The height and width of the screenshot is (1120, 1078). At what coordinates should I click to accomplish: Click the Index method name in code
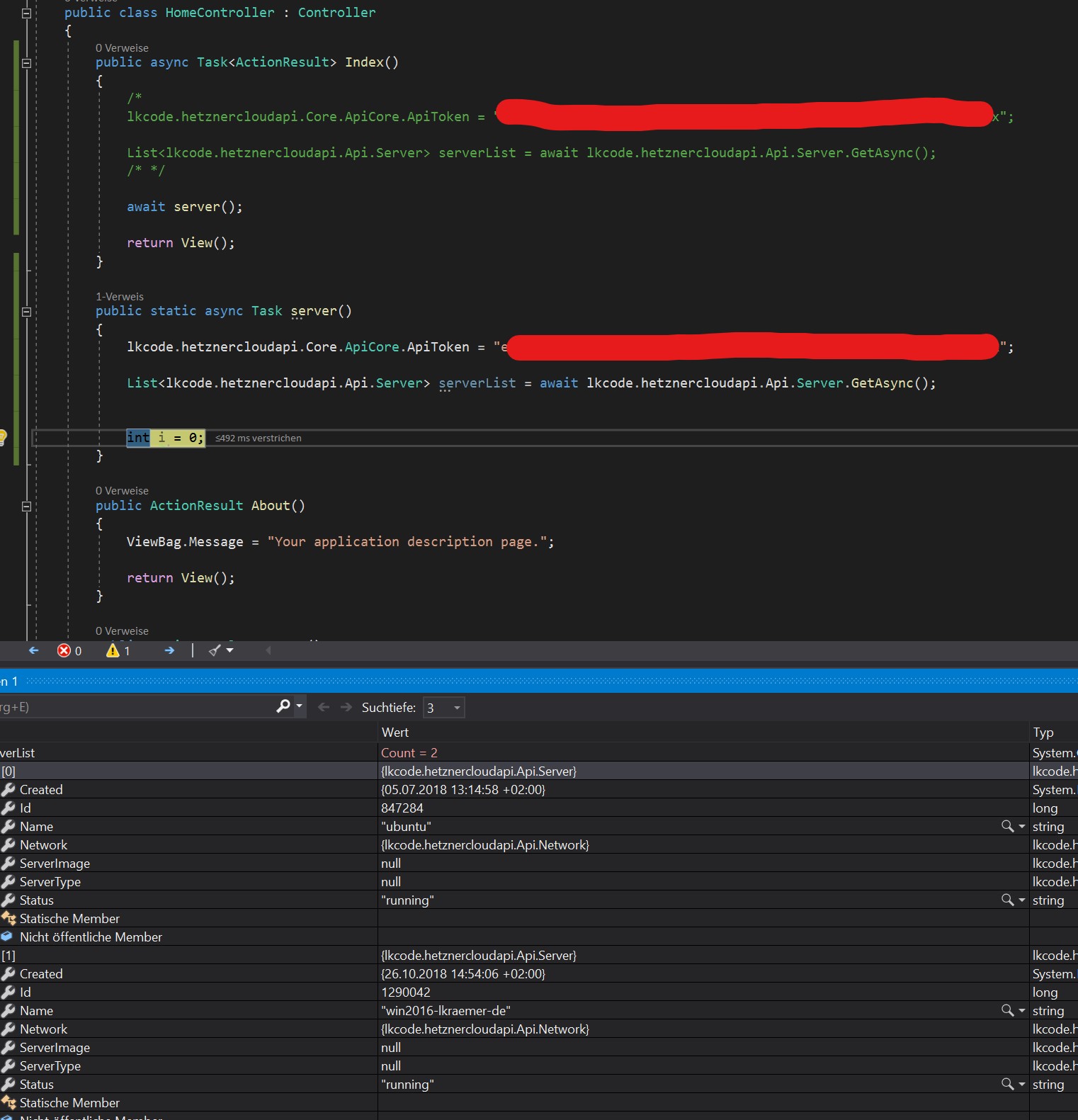coord(364,62)
